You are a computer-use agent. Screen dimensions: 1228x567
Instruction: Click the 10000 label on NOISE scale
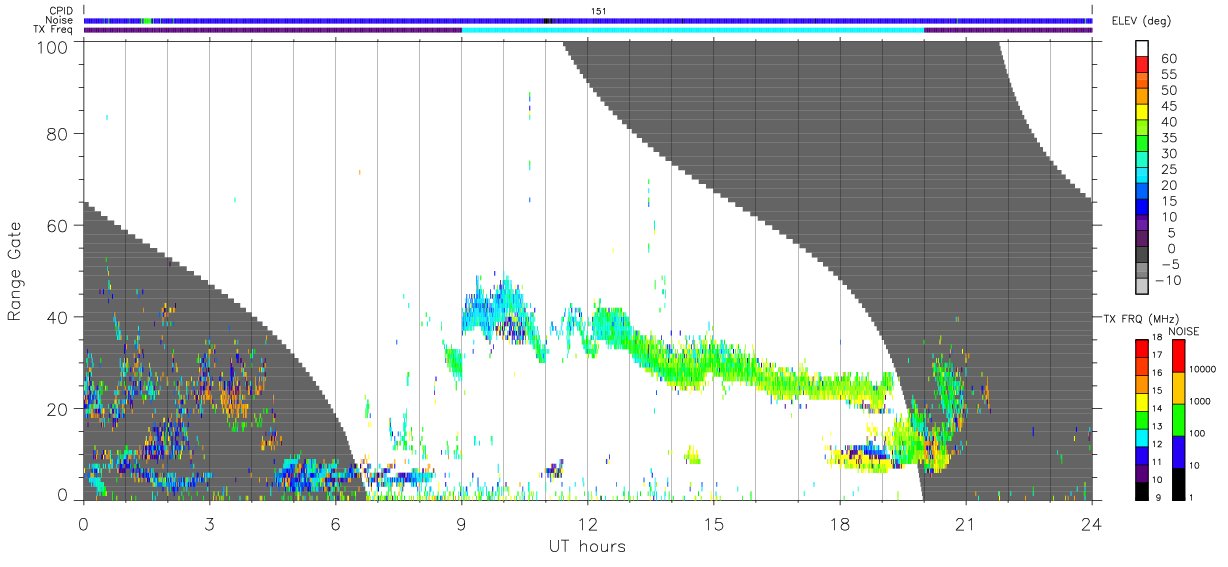click(1203, 370)
